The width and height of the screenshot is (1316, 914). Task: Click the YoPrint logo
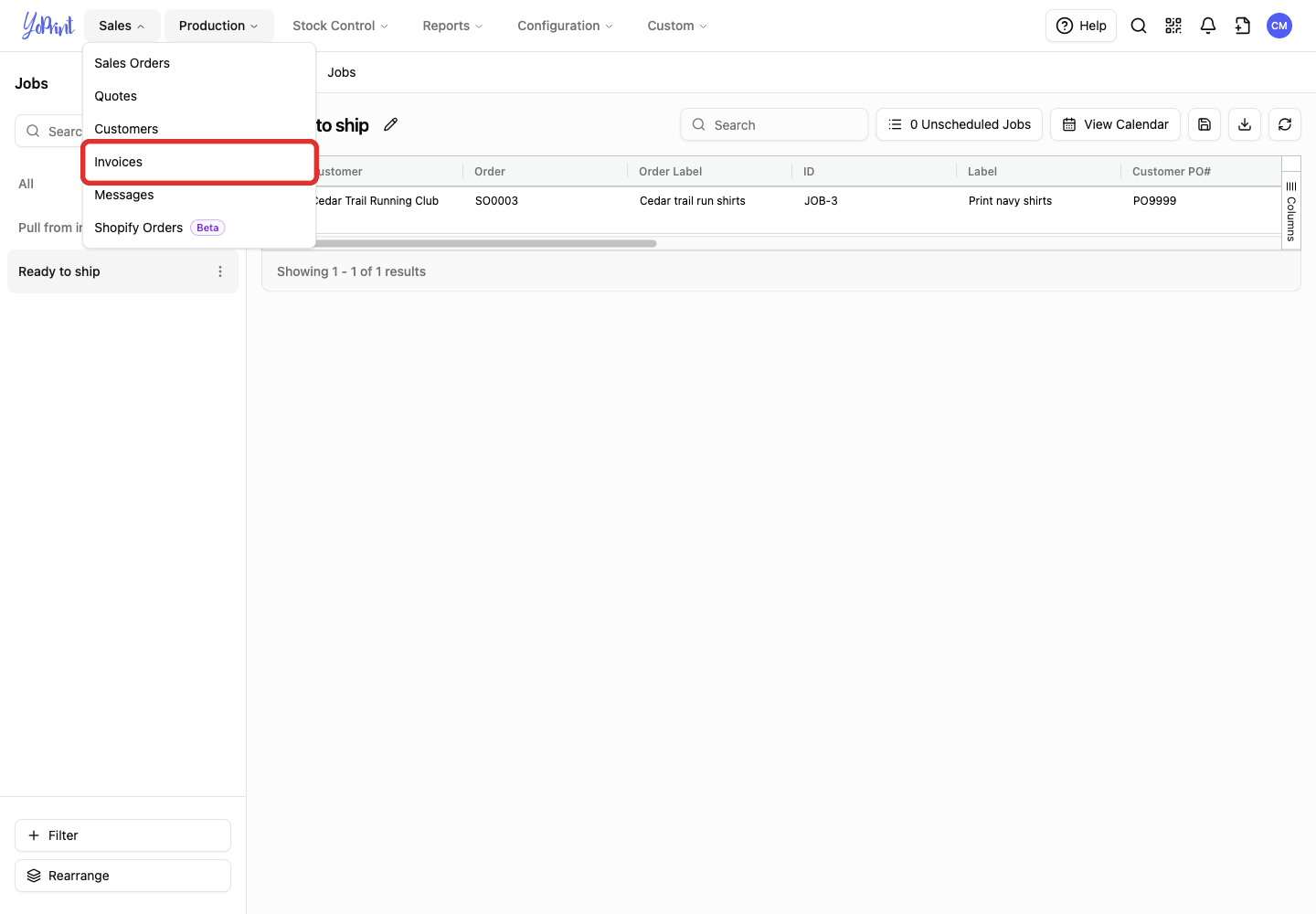(48, 26)
